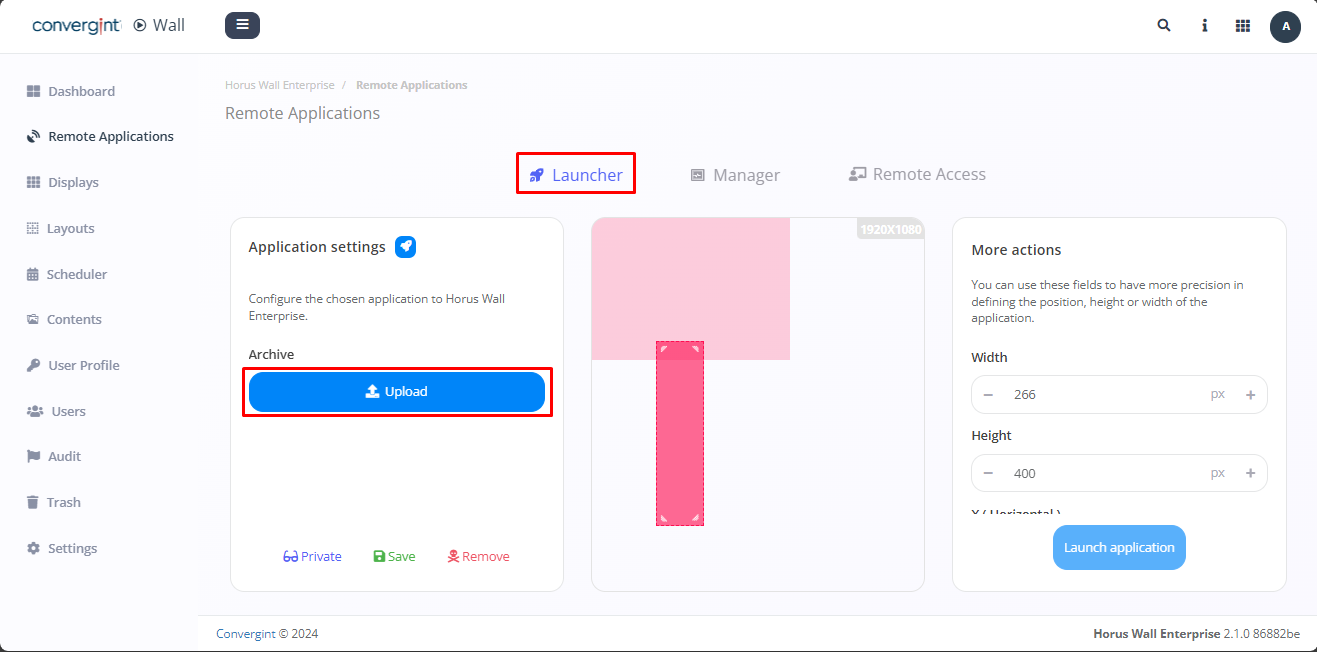Viewport: 1317px width, 652px height.
Task: Click the Upload archive button
Action: click(397, 392)
